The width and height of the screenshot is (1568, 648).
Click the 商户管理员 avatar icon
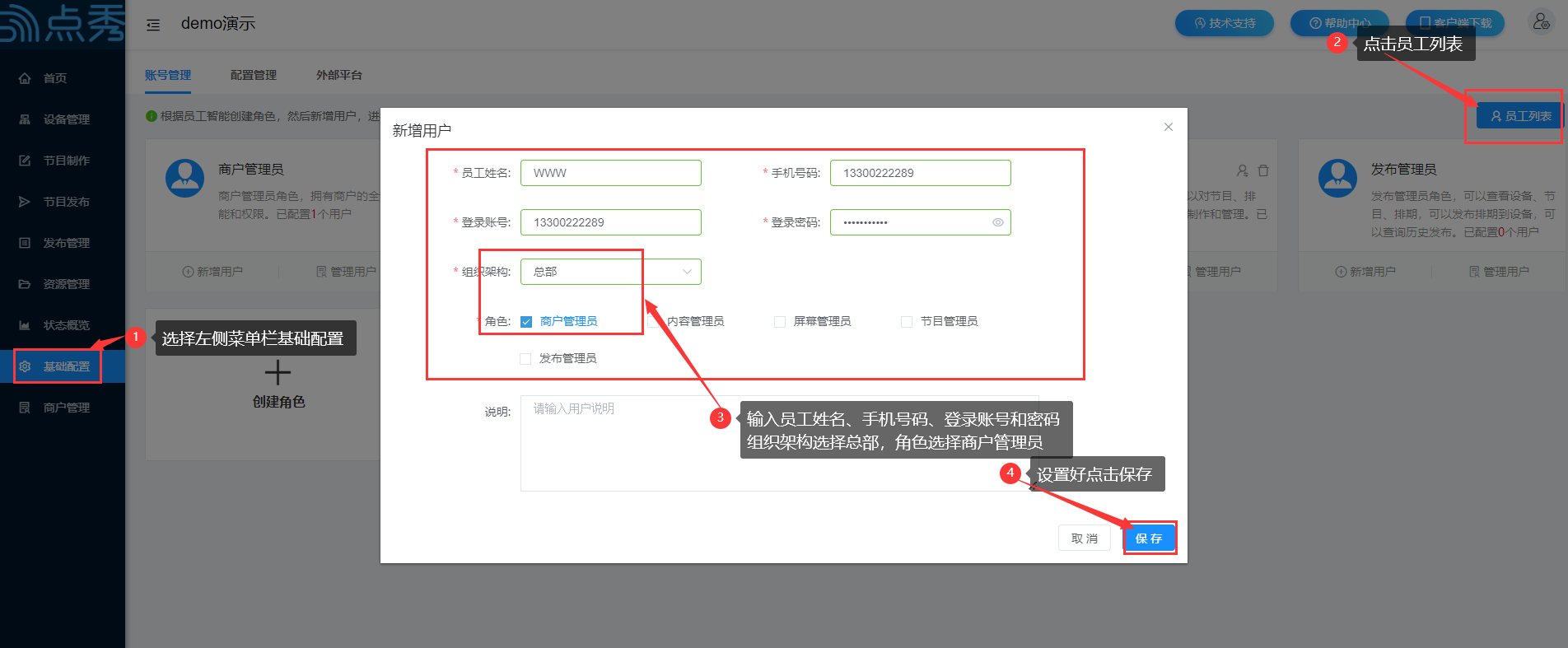click(184, 178)
